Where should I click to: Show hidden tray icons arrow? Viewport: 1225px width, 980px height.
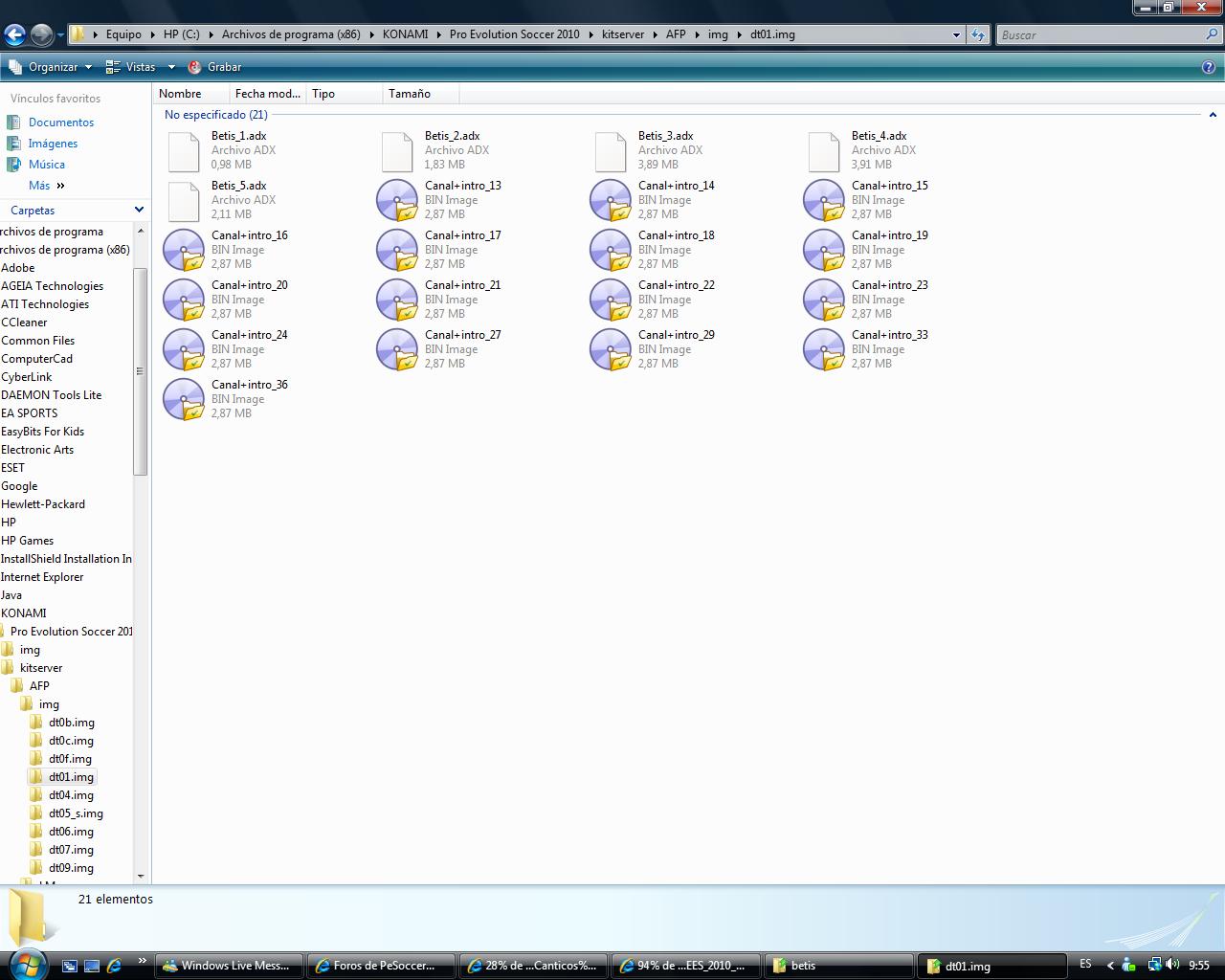(x=1110, y=965)
